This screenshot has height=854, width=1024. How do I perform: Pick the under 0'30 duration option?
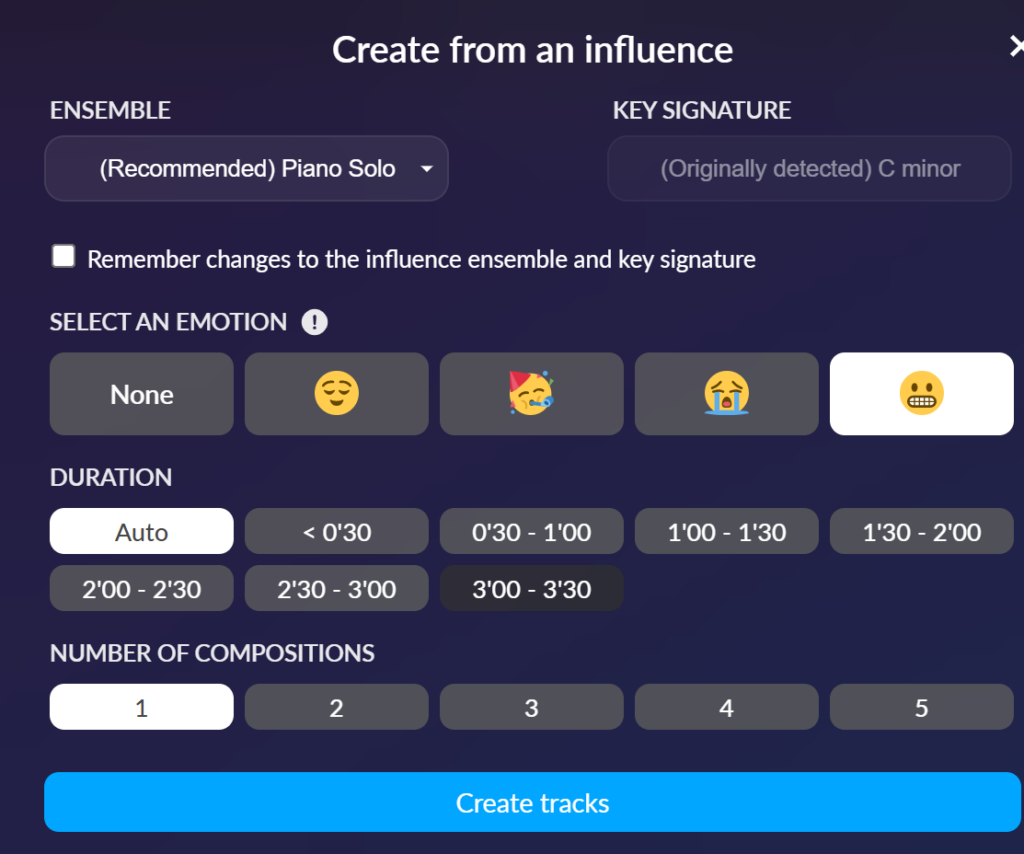[336, 531]
